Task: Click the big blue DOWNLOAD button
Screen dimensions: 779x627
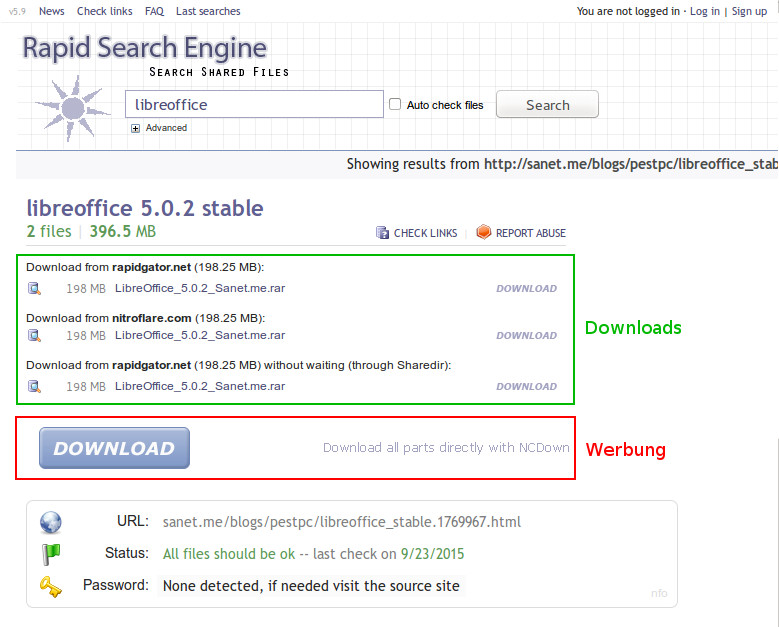Action: coord(114,449)
